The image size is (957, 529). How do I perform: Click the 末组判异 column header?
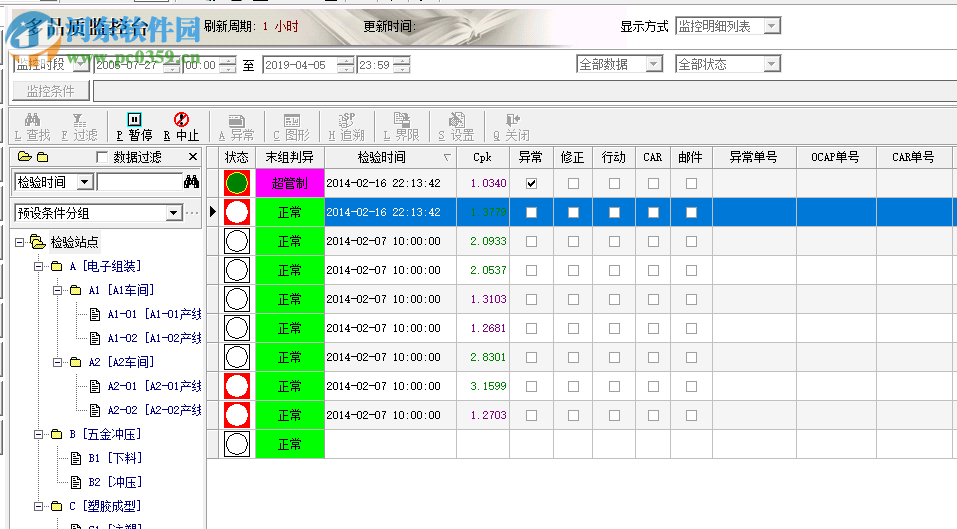tap(290, 157)
